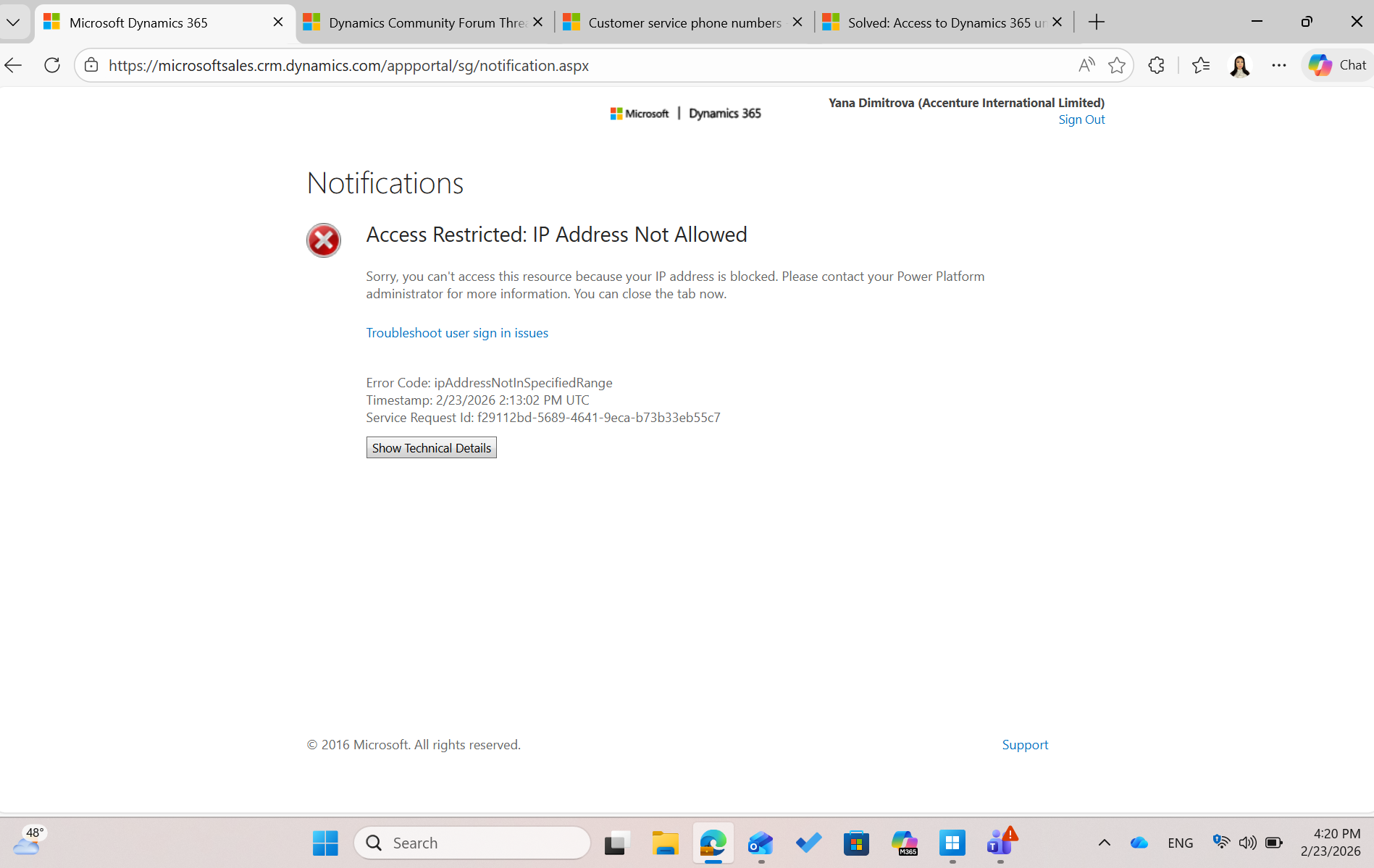View site information lock icon
Screen dimensions: 1374x868
pos(91,65)
